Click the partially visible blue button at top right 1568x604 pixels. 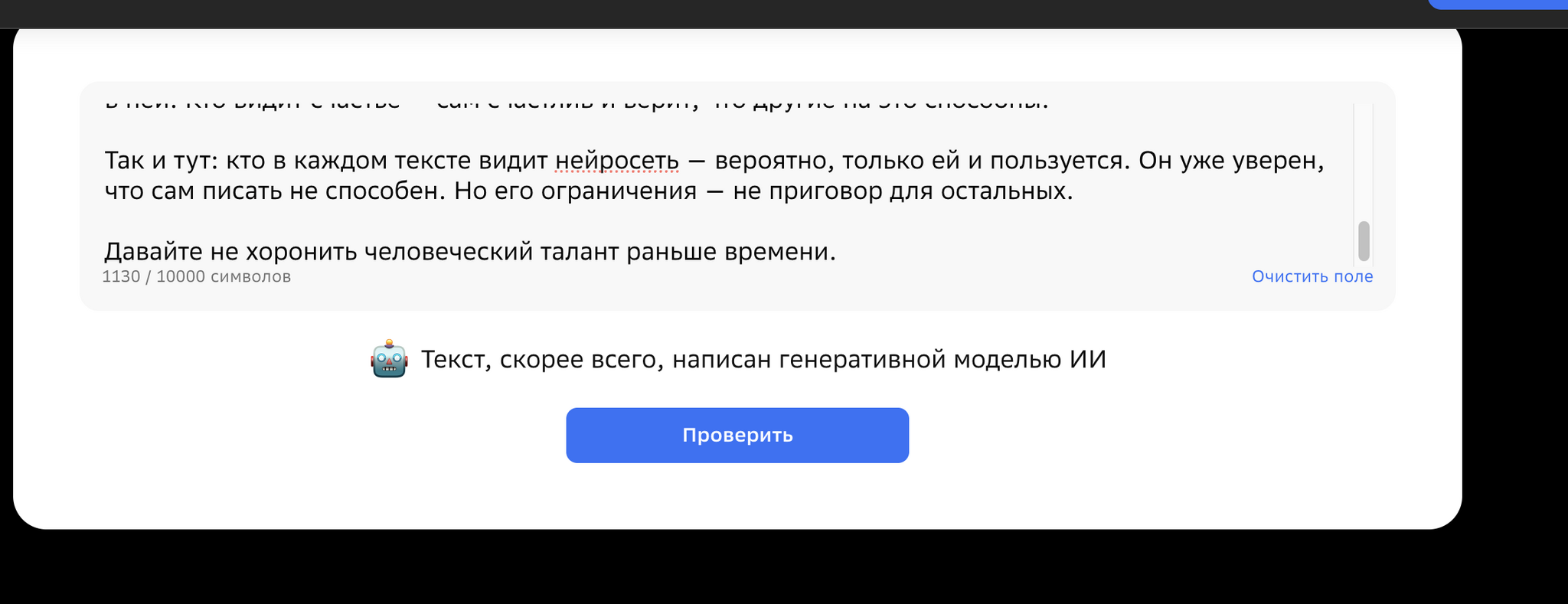[1498, 5]
